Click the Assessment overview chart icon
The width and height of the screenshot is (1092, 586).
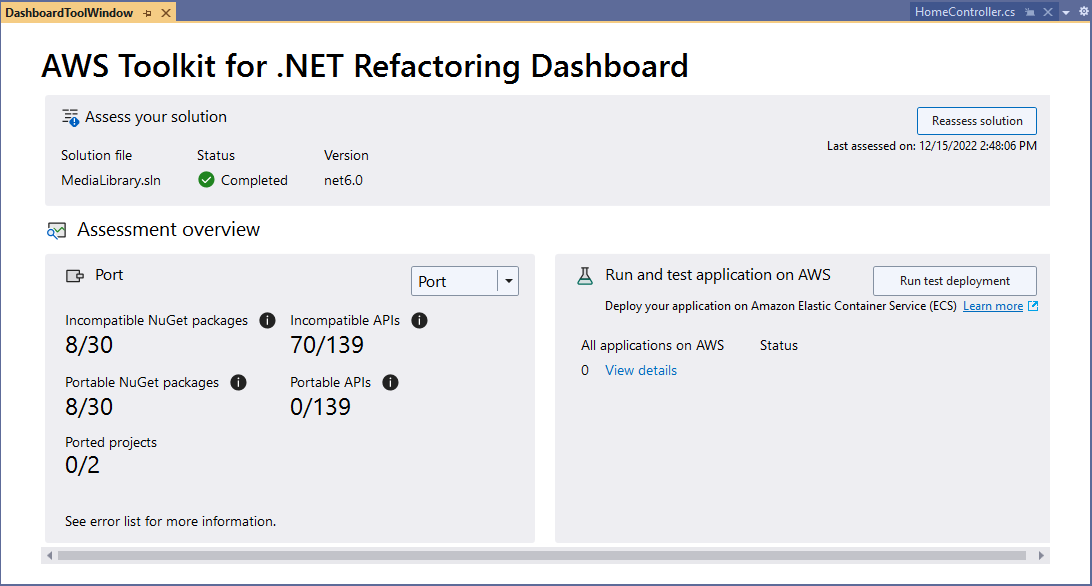pos(56,231)
